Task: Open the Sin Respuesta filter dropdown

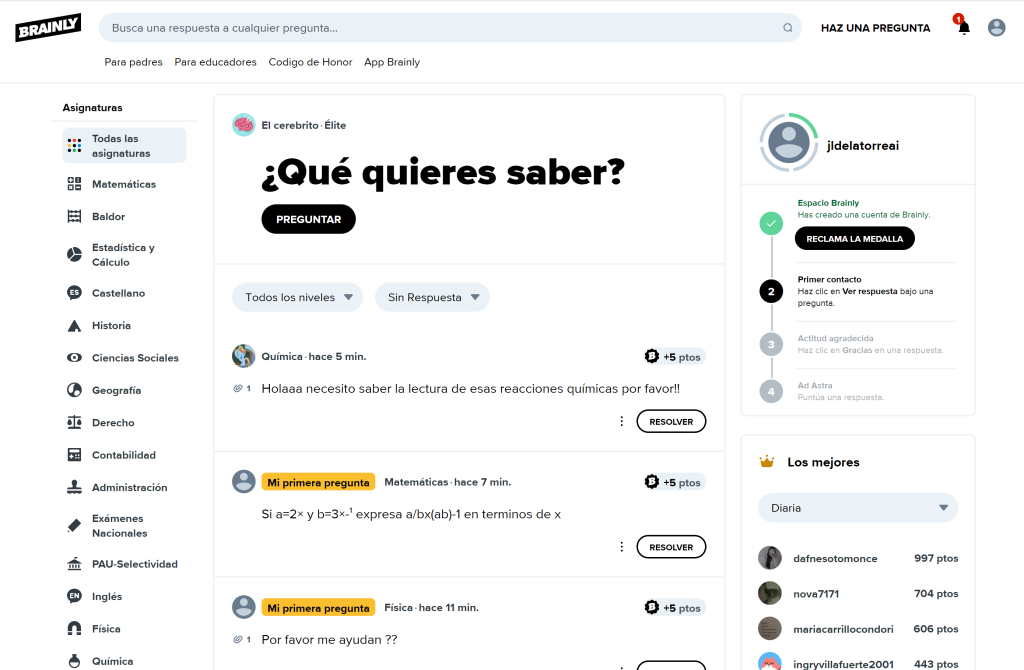Action: (432, 297)
